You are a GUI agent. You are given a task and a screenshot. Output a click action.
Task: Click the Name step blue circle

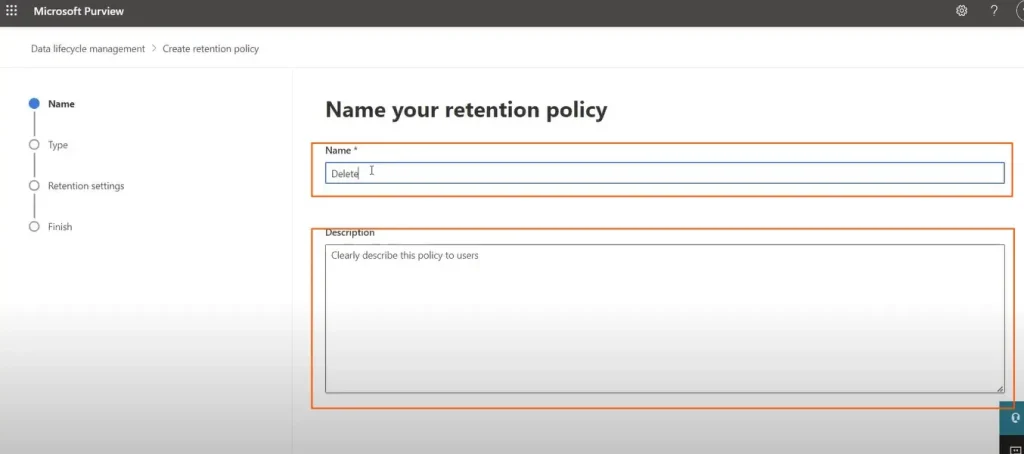pyautogui.click(x=34, y=104)
